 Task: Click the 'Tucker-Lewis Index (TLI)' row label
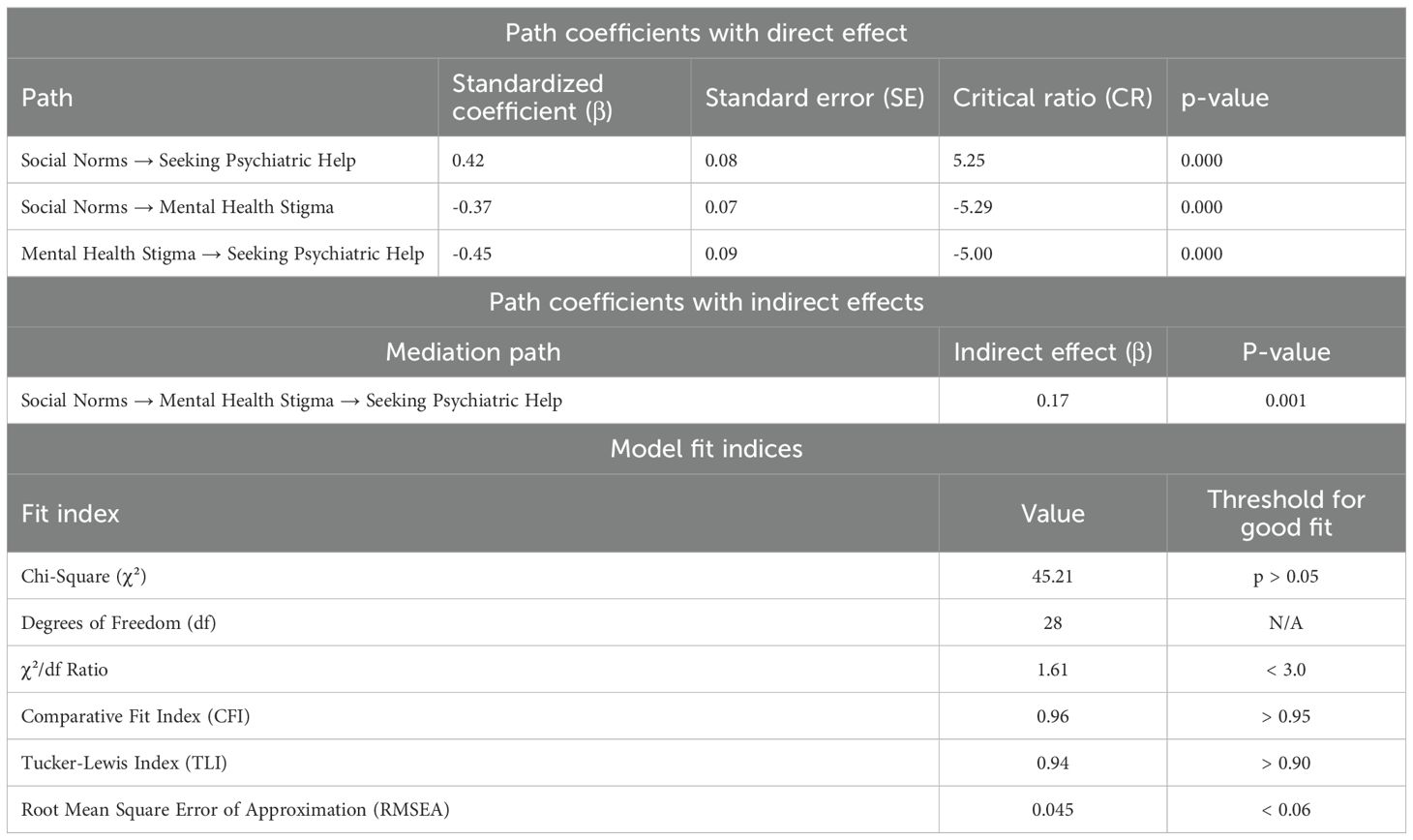(x=124, y=763)
